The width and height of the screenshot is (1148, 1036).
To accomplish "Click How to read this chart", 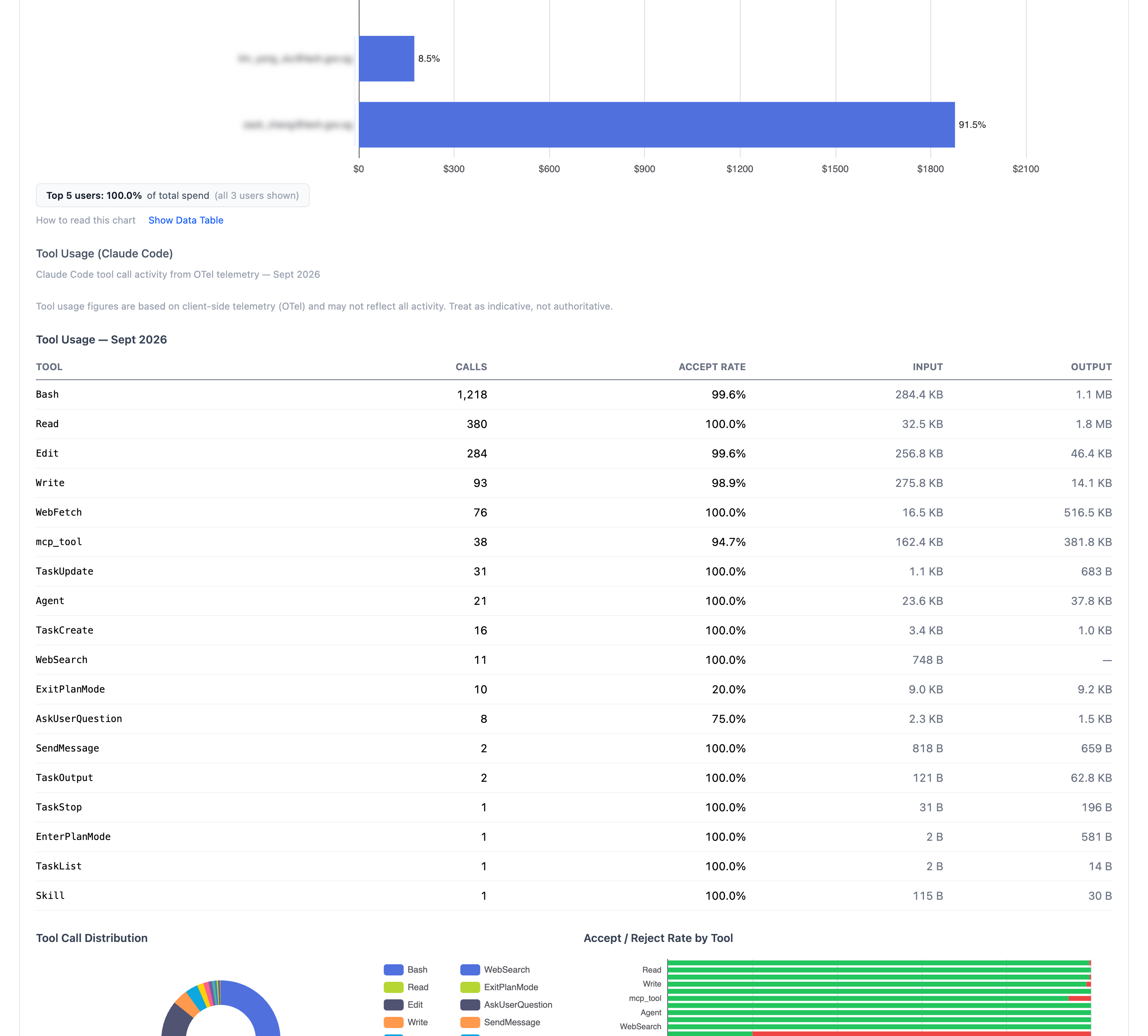I will pyautogui.click(x=85, y=220).
